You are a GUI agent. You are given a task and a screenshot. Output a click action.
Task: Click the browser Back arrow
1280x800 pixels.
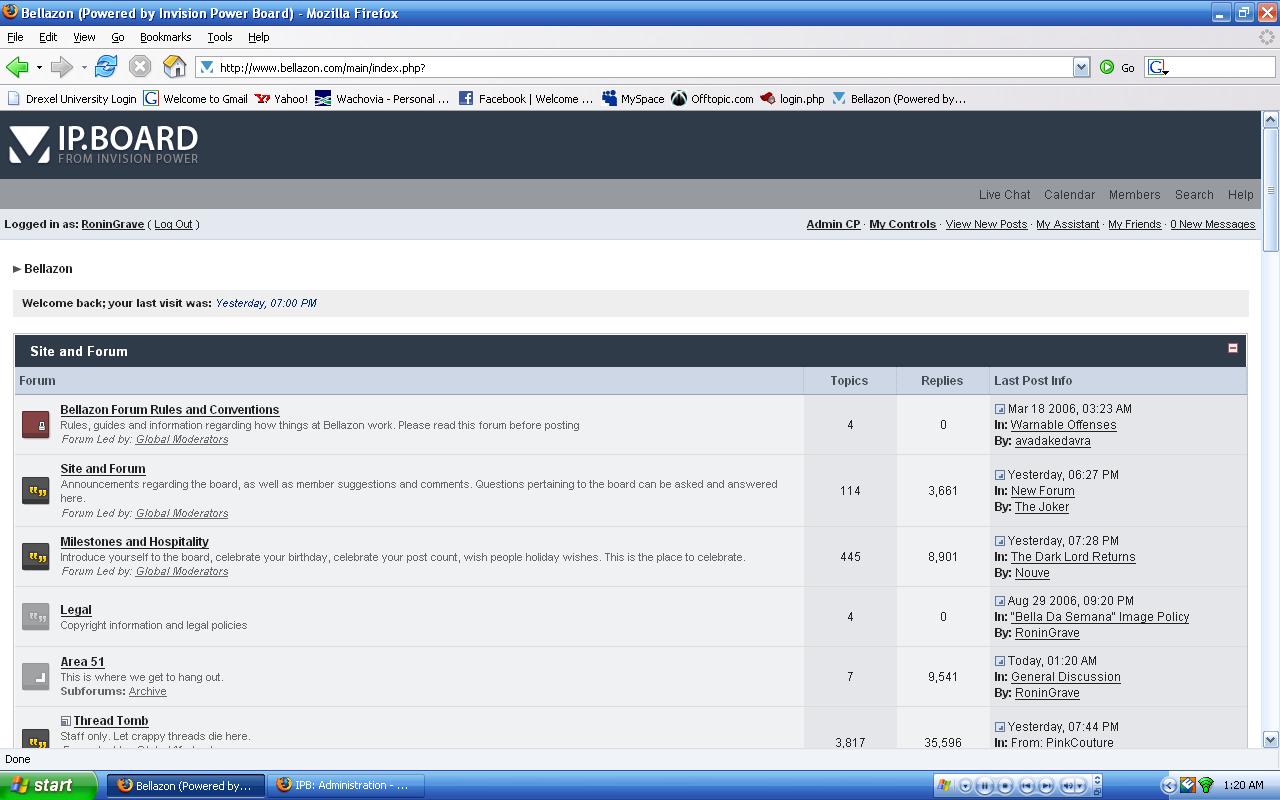tap(17, 67)
